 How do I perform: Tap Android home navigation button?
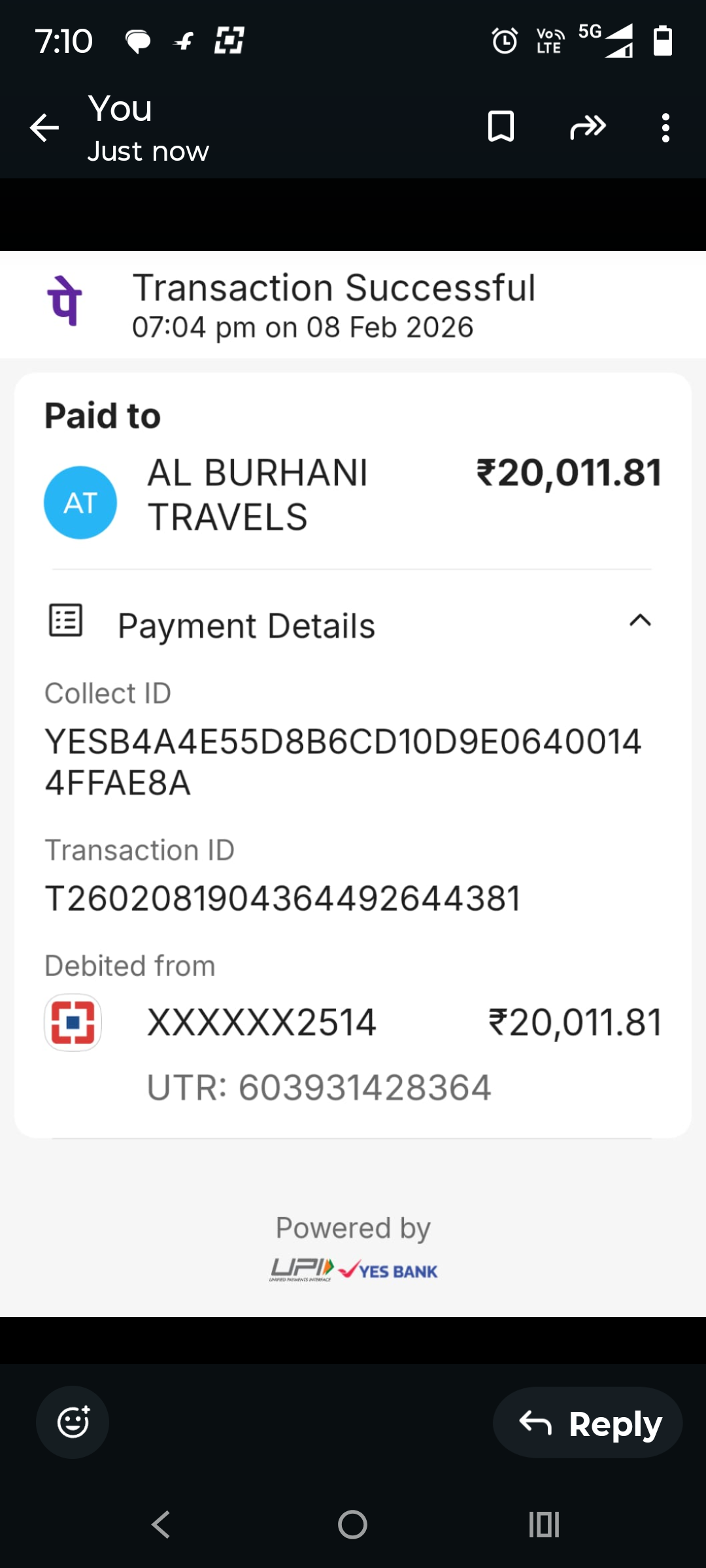coord(352,1525)
